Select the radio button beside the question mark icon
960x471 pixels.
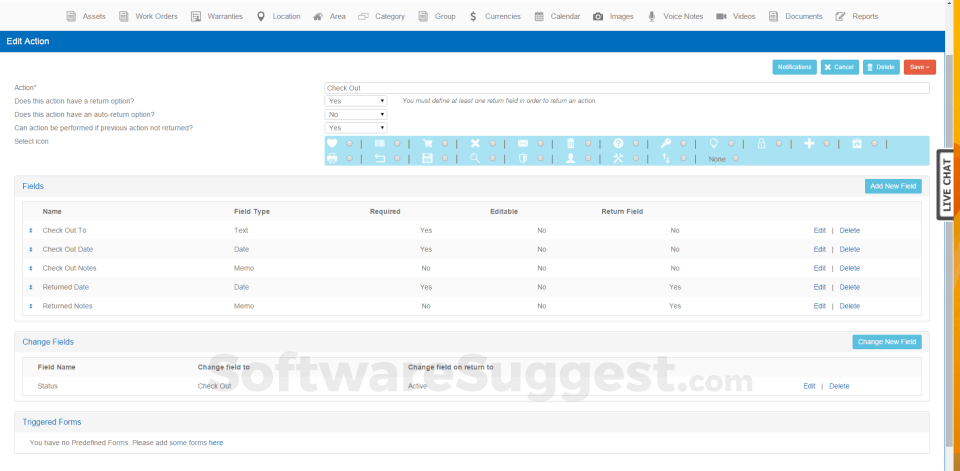pos(636,143)
